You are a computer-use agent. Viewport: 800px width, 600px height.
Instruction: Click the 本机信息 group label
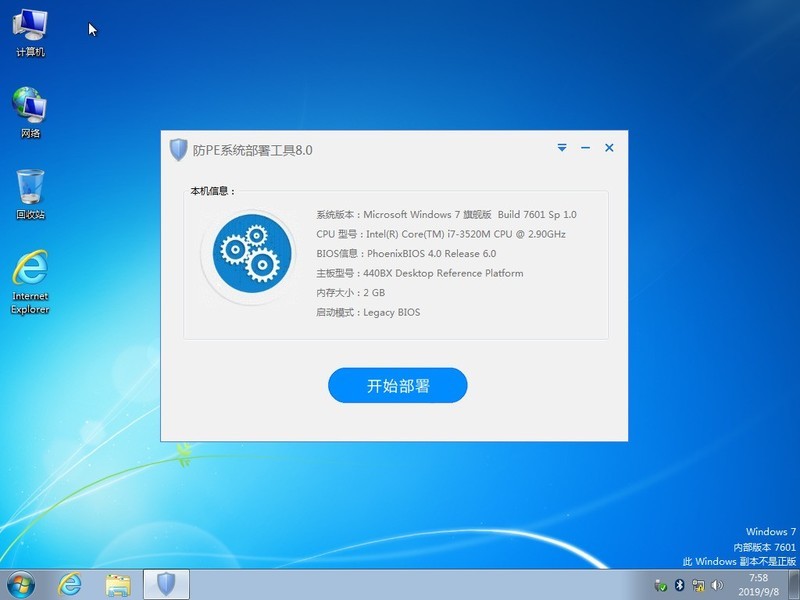[x=213, y=191]
